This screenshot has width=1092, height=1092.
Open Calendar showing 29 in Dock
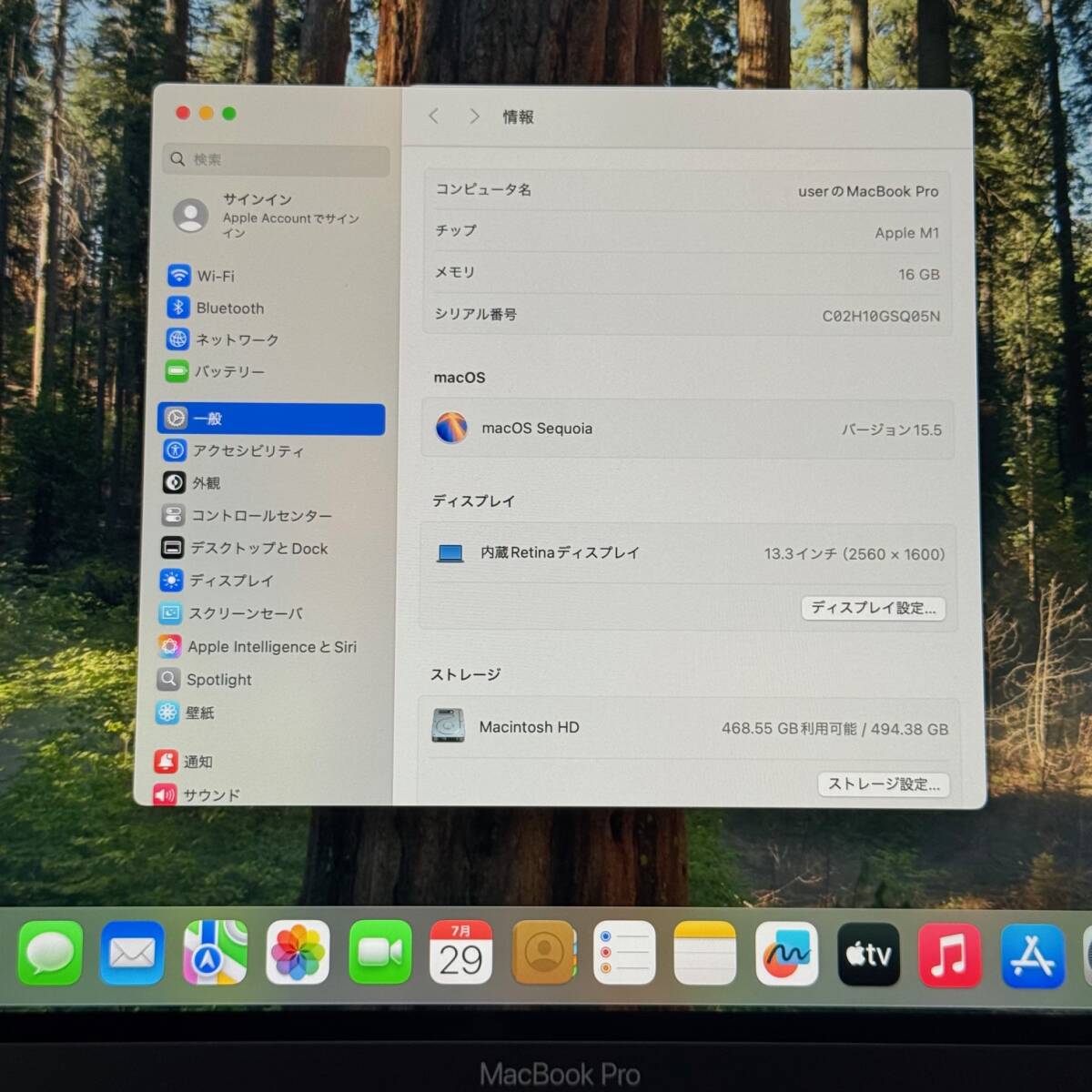pyautogui.click(x=460, y=953)
